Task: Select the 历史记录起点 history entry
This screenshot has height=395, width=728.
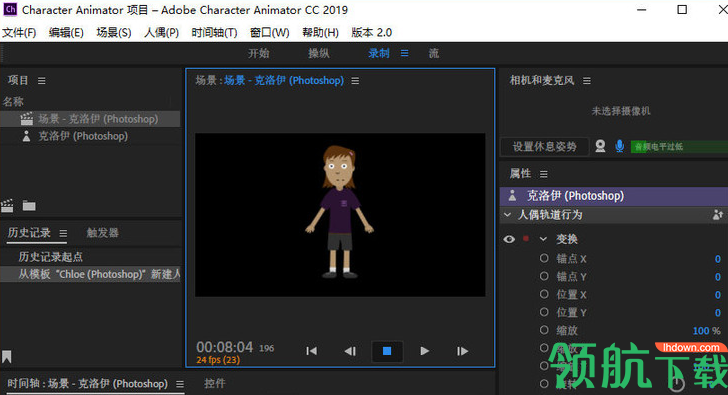Action: (x=90, y=257)
